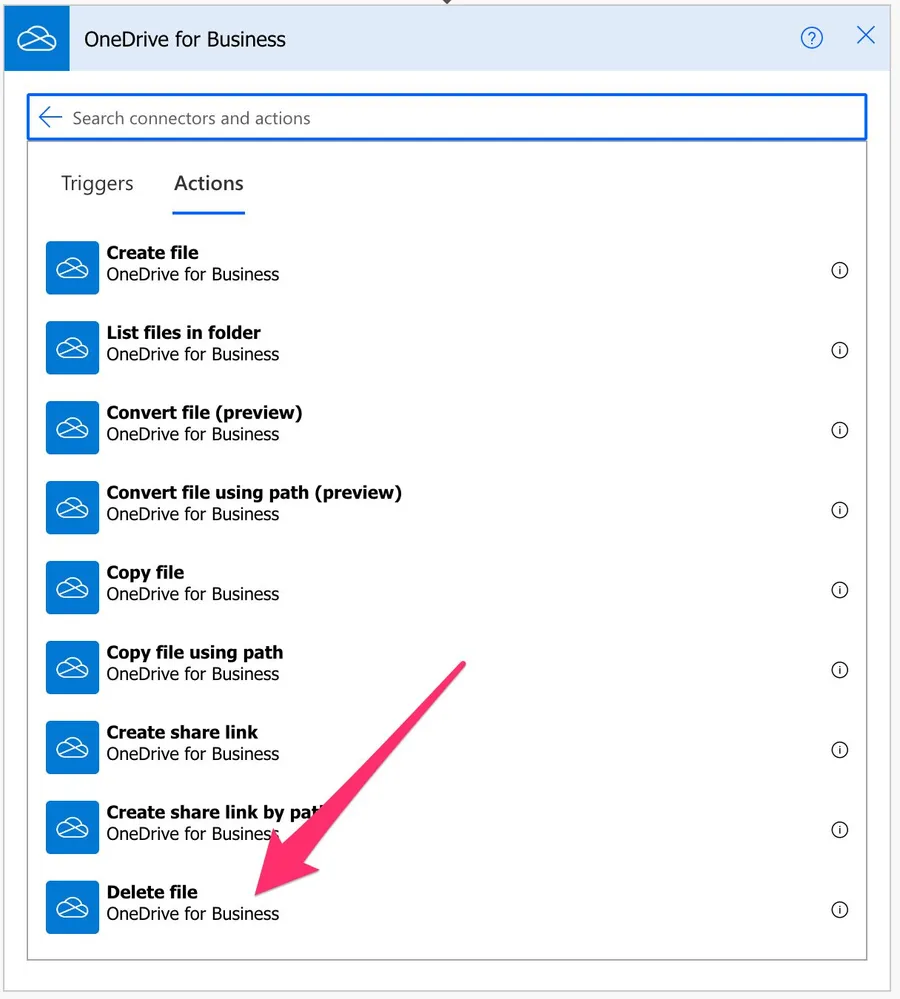Show info for Delete file action
900x999 pixels.
pos(840,910)
